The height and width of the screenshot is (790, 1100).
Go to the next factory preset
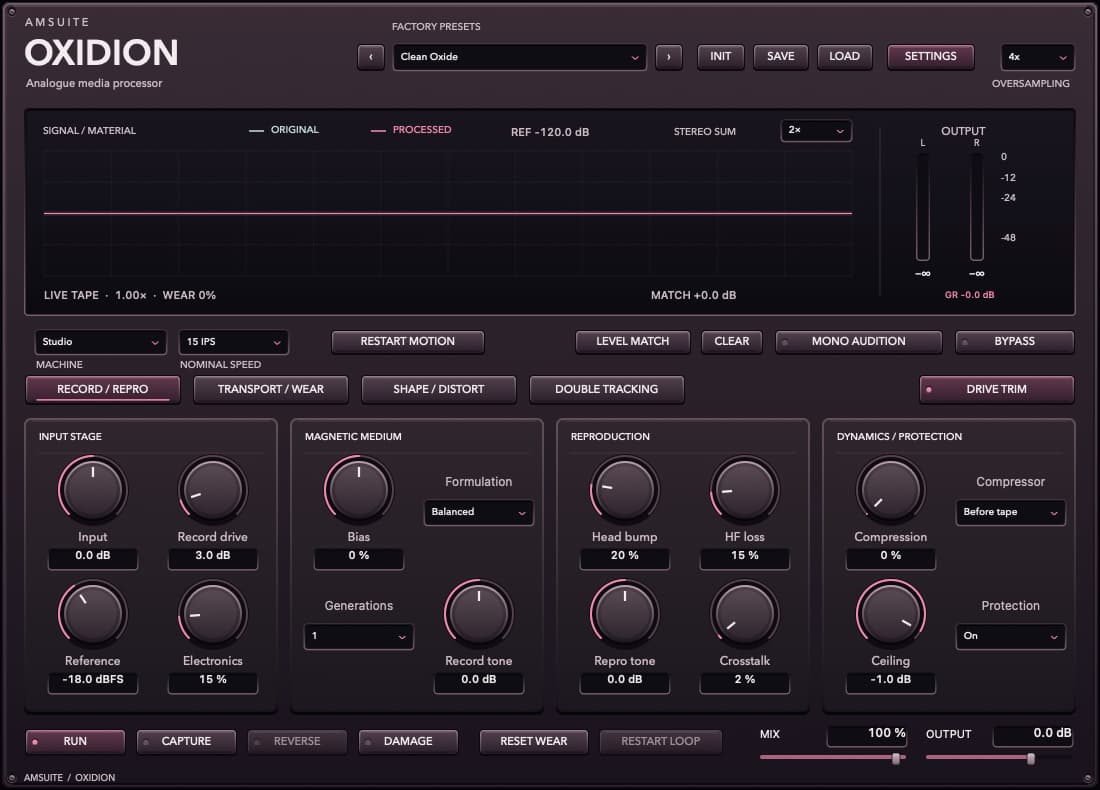tap(669, 57)
